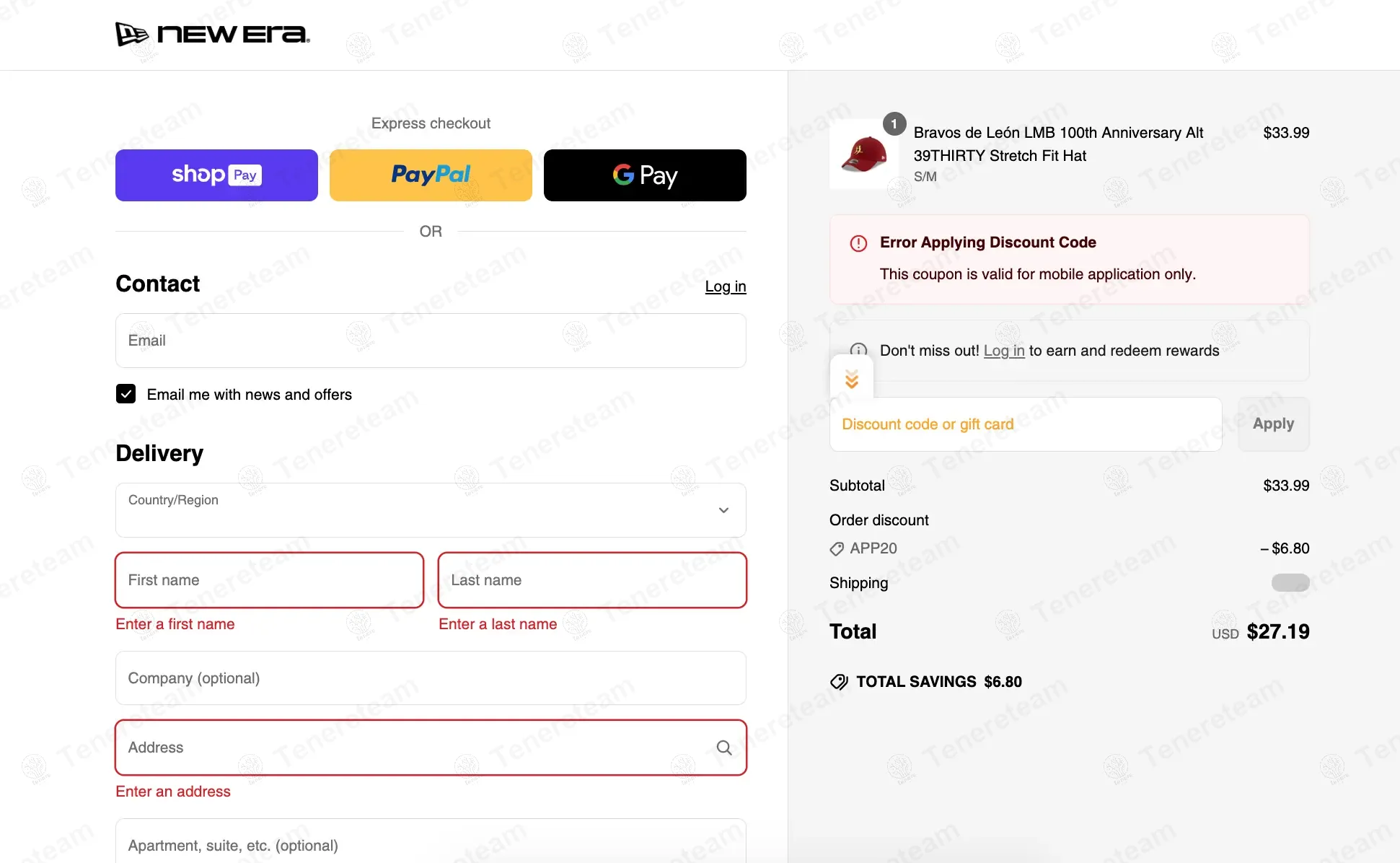Select Google Pay express checkout
This screenshot has width=1400, height=863.
[645, 175]
